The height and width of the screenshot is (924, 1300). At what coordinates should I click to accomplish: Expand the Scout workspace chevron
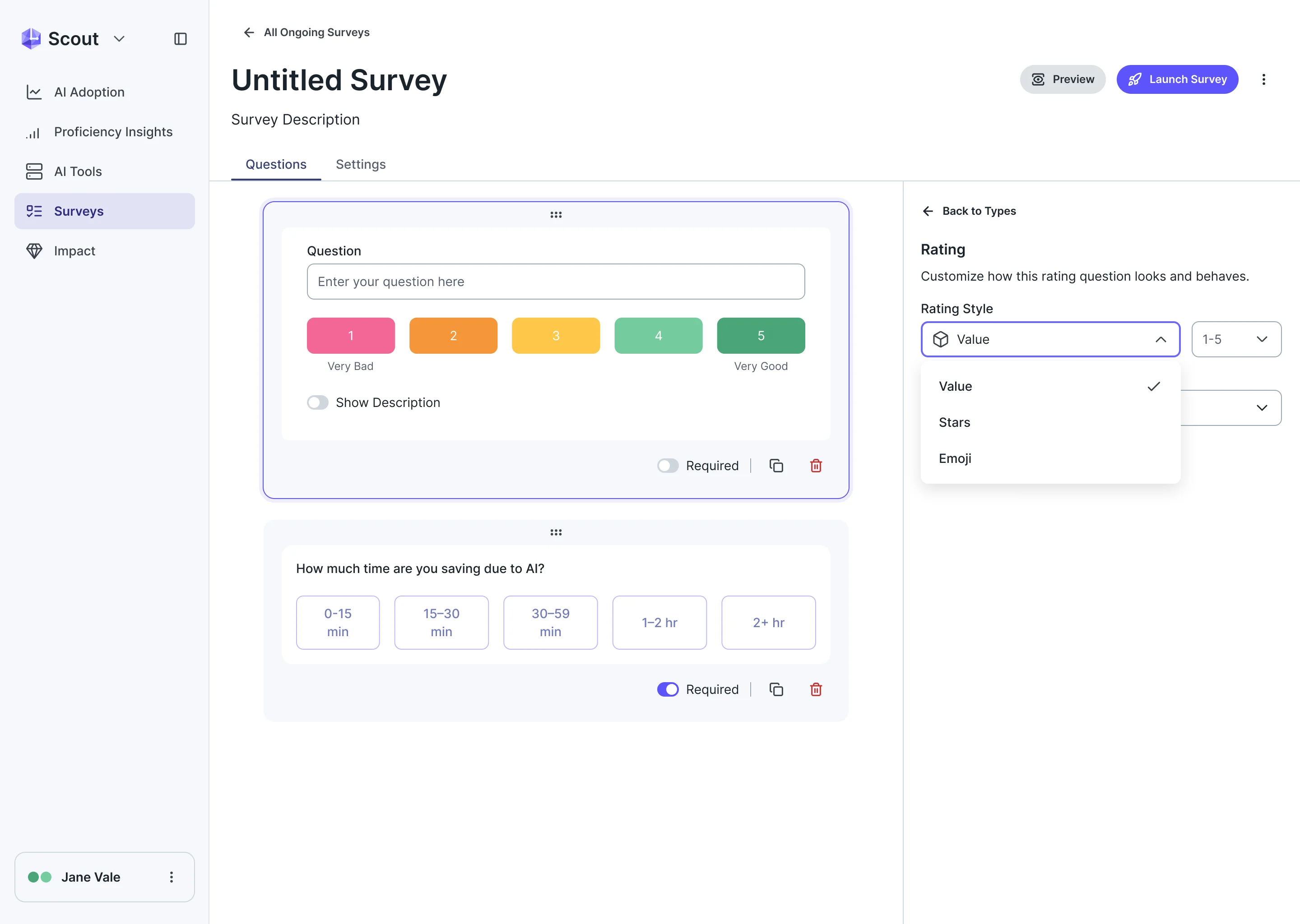(119, 39)
